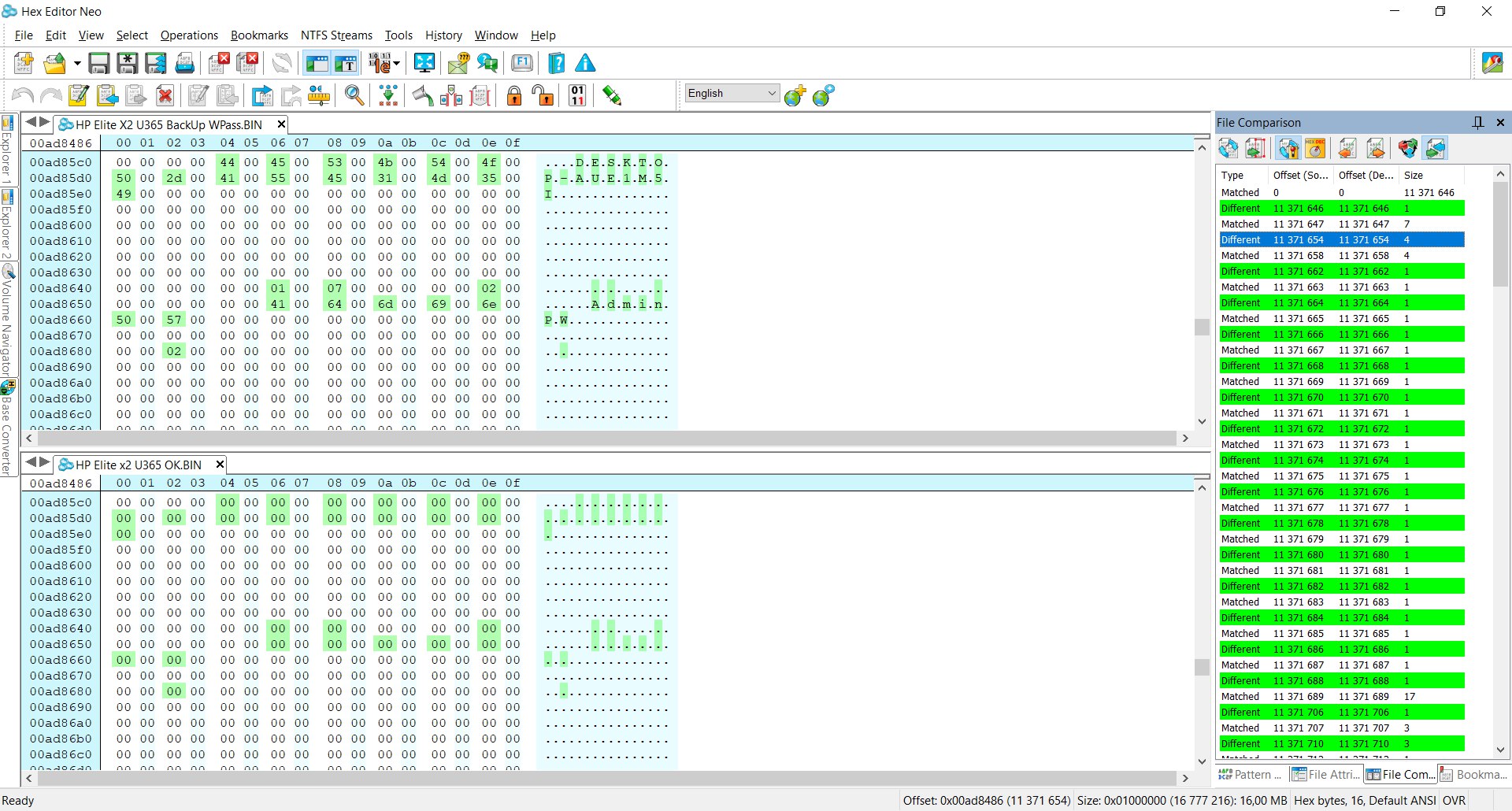Image resolution: width=1512 pixels, height=811 pixels.
Task: Click the blue help book icon
Action: (556, 63)
